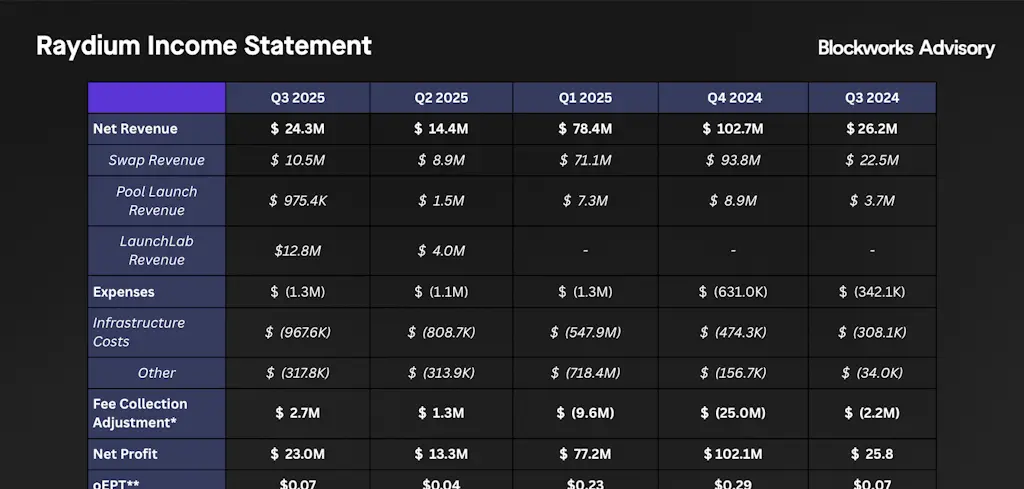Click the Net Revenue row label
1024x489 pixels.
[x=135, y=129]
